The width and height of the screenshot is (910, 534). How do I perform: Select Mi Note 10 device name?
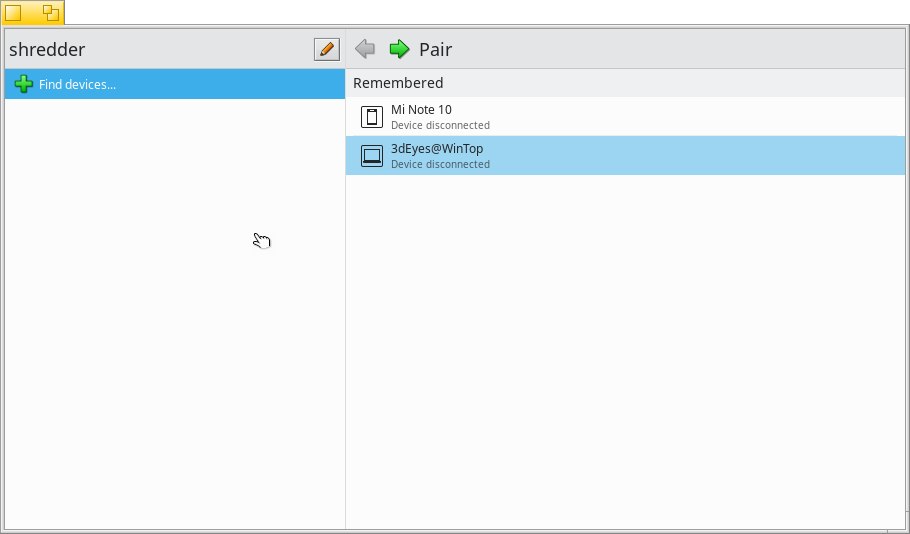coord(421,110)
